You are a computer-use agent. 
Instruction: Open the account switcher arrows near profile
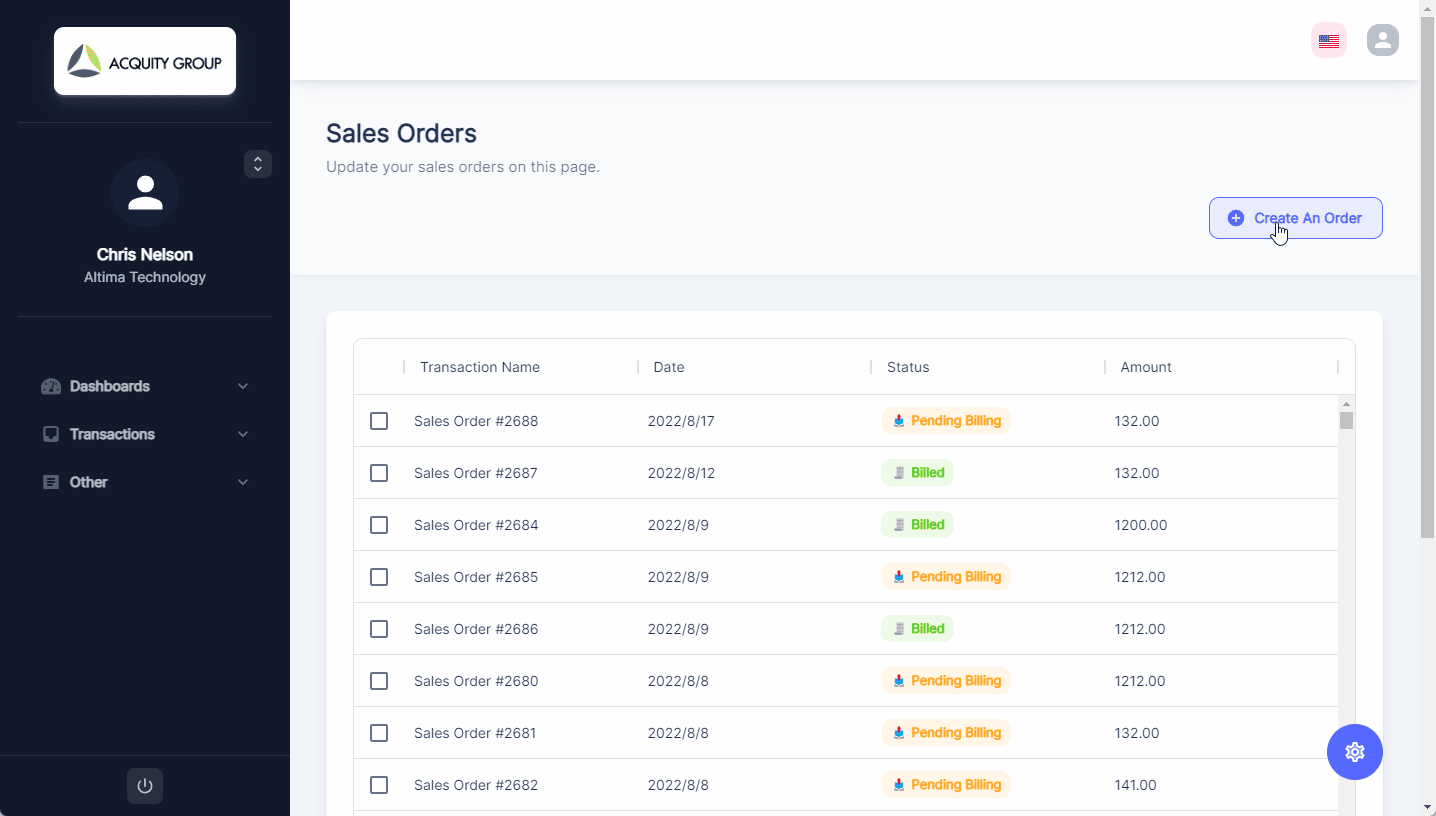coord(257,164)
